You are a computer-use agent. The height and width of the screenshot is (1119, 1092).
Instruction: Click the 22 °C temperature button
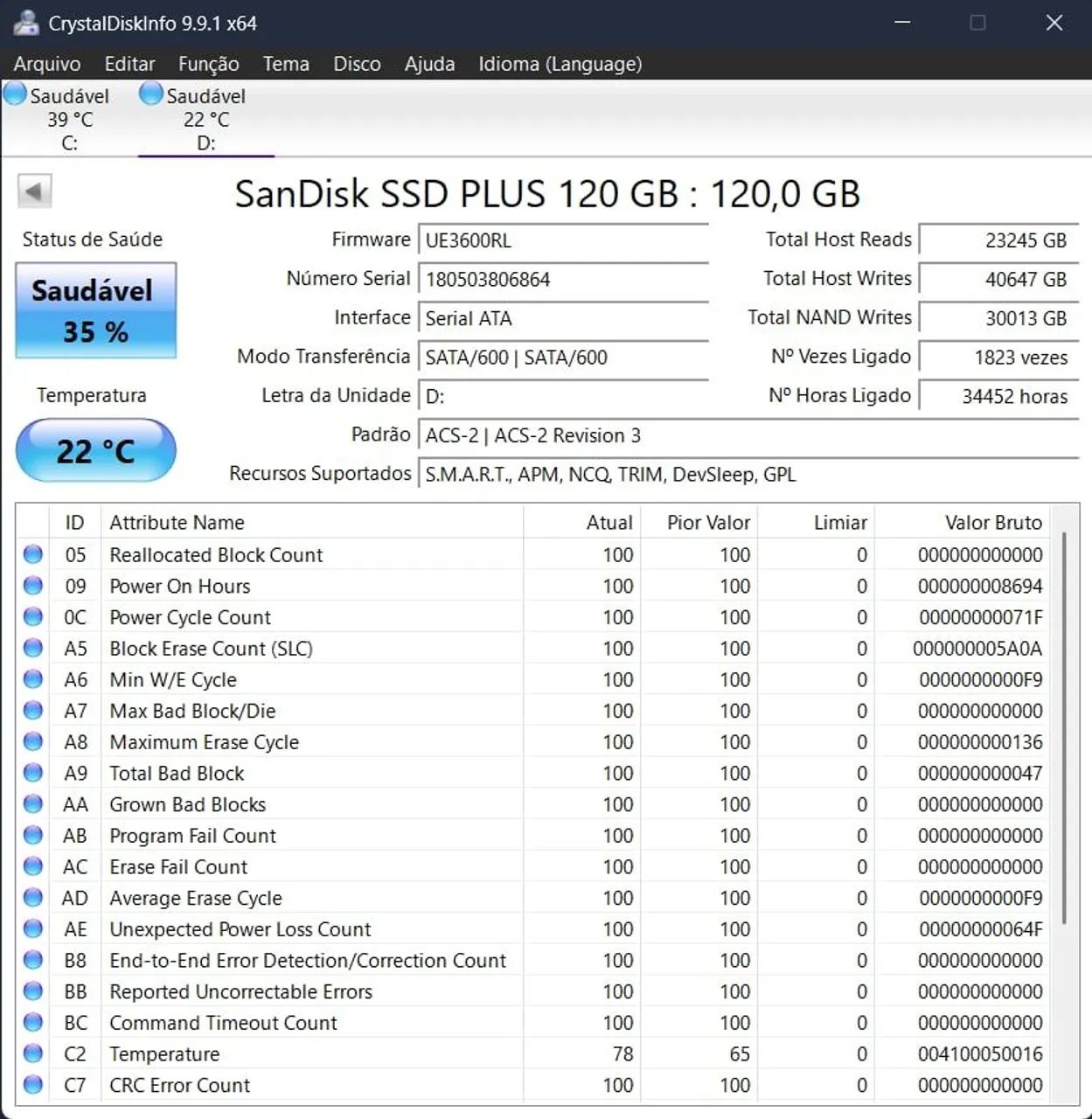click(95, 450)
